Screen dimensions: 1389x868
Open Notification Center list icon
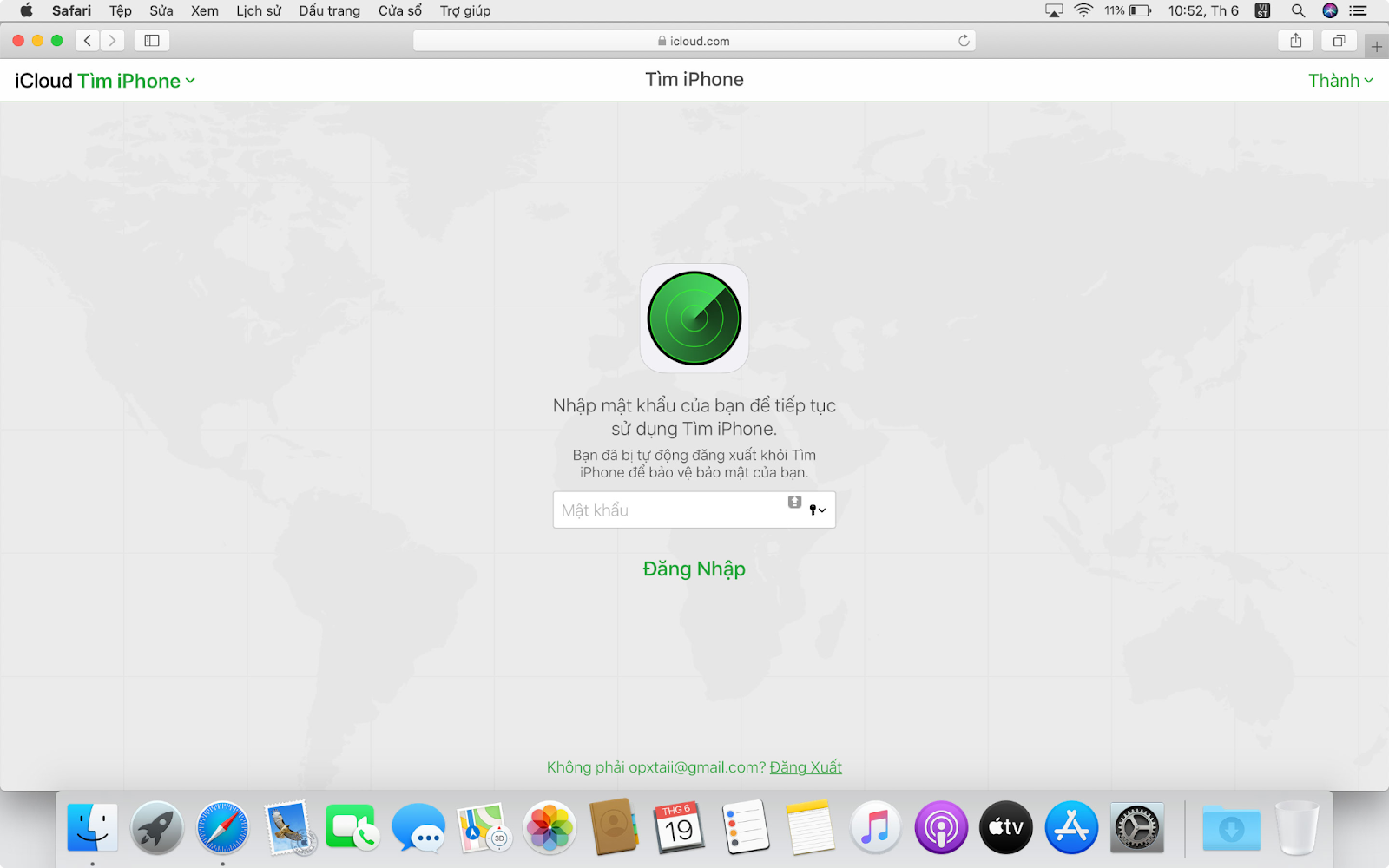click(x=1359, y=10)
